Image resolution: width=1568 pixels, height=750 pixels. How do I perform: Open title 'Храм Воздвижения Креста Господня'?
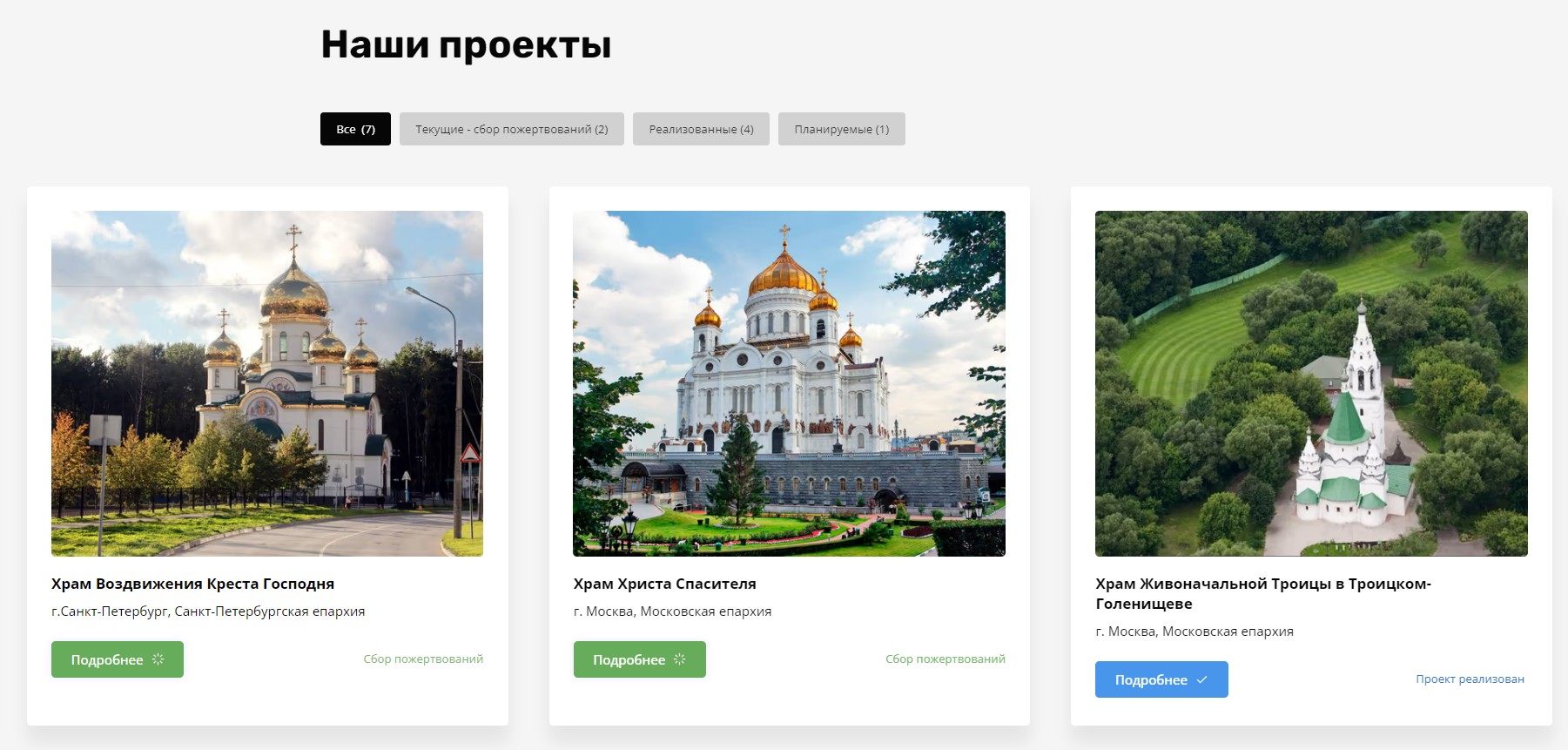192,584
